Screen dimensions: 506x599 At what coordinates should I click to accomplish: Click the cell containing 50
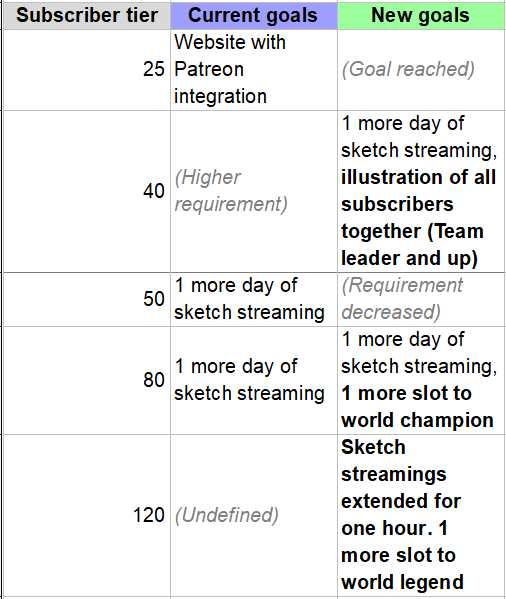click(x=87, y=300)
